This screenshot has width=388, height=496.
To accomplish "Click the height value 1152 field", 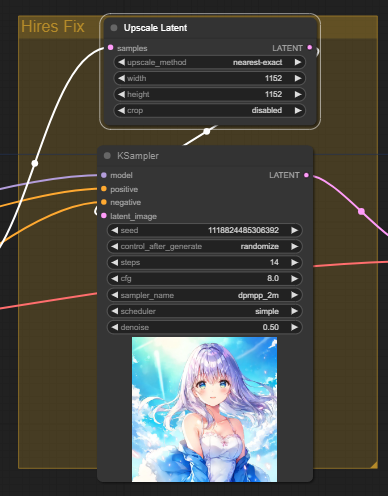I will pyautogui.click(x=210, y=94).
